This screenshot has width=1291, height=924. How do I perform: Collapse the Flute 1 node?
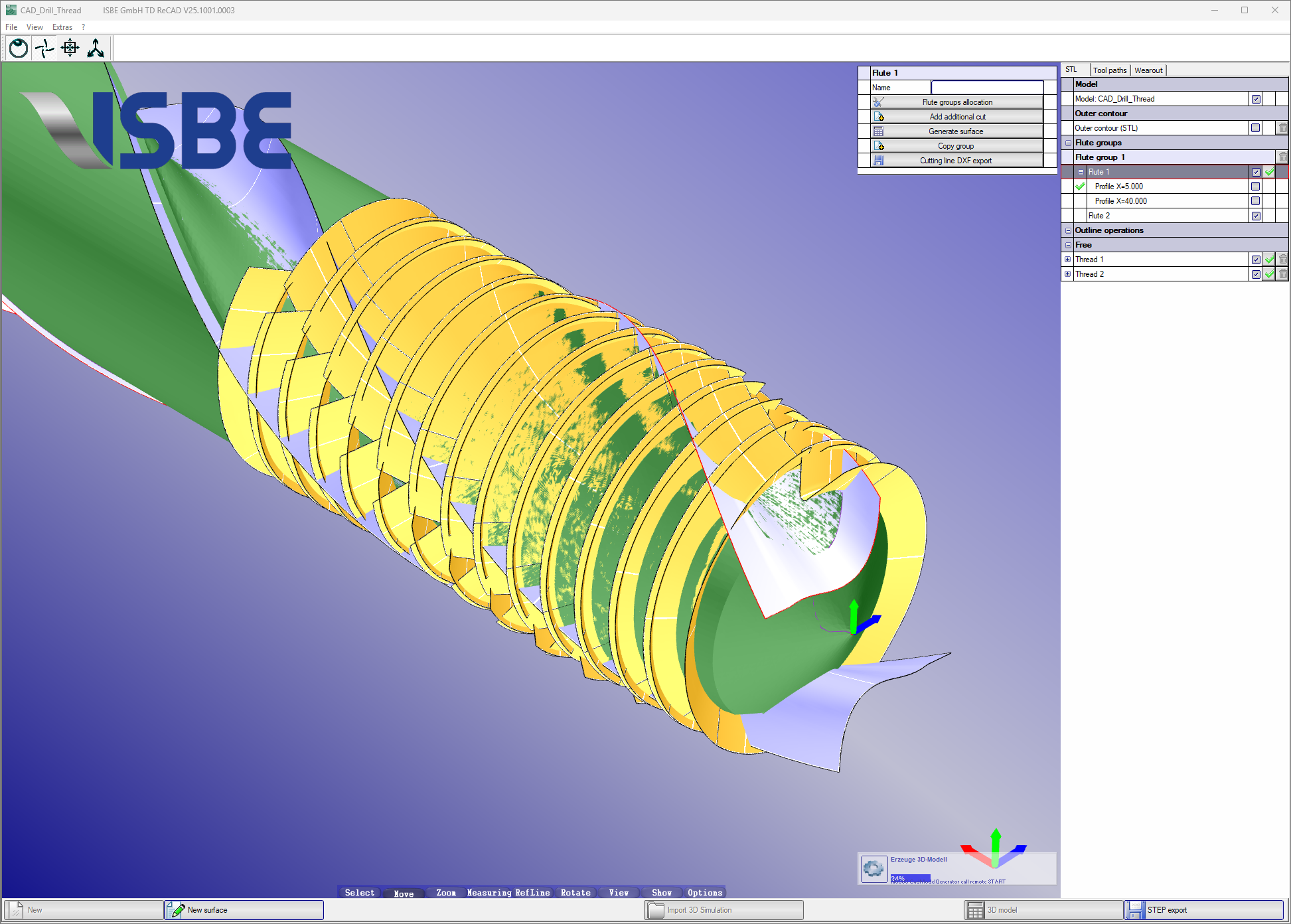coord(1081,172)
